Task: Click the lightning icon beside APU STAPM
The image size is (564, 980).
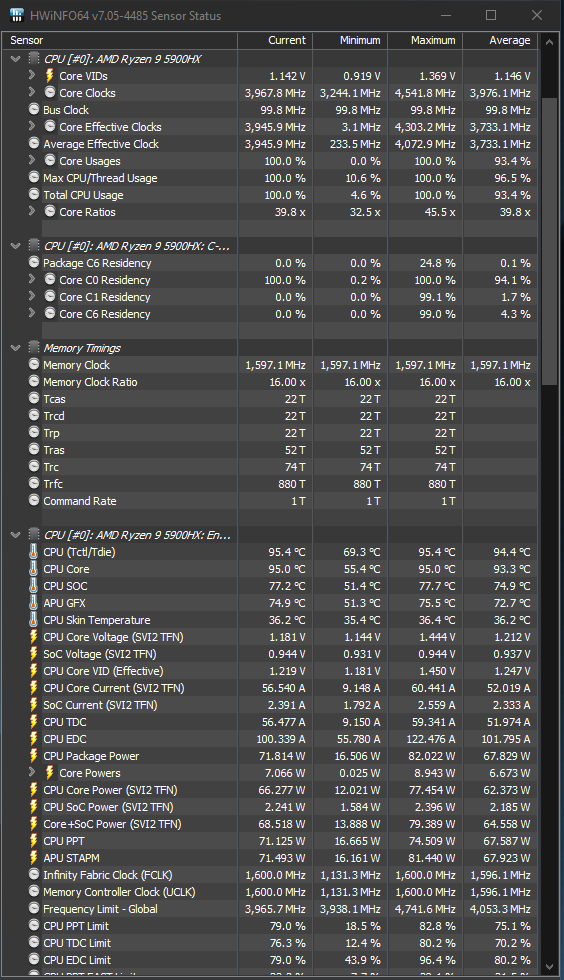Action: (34, 858)
